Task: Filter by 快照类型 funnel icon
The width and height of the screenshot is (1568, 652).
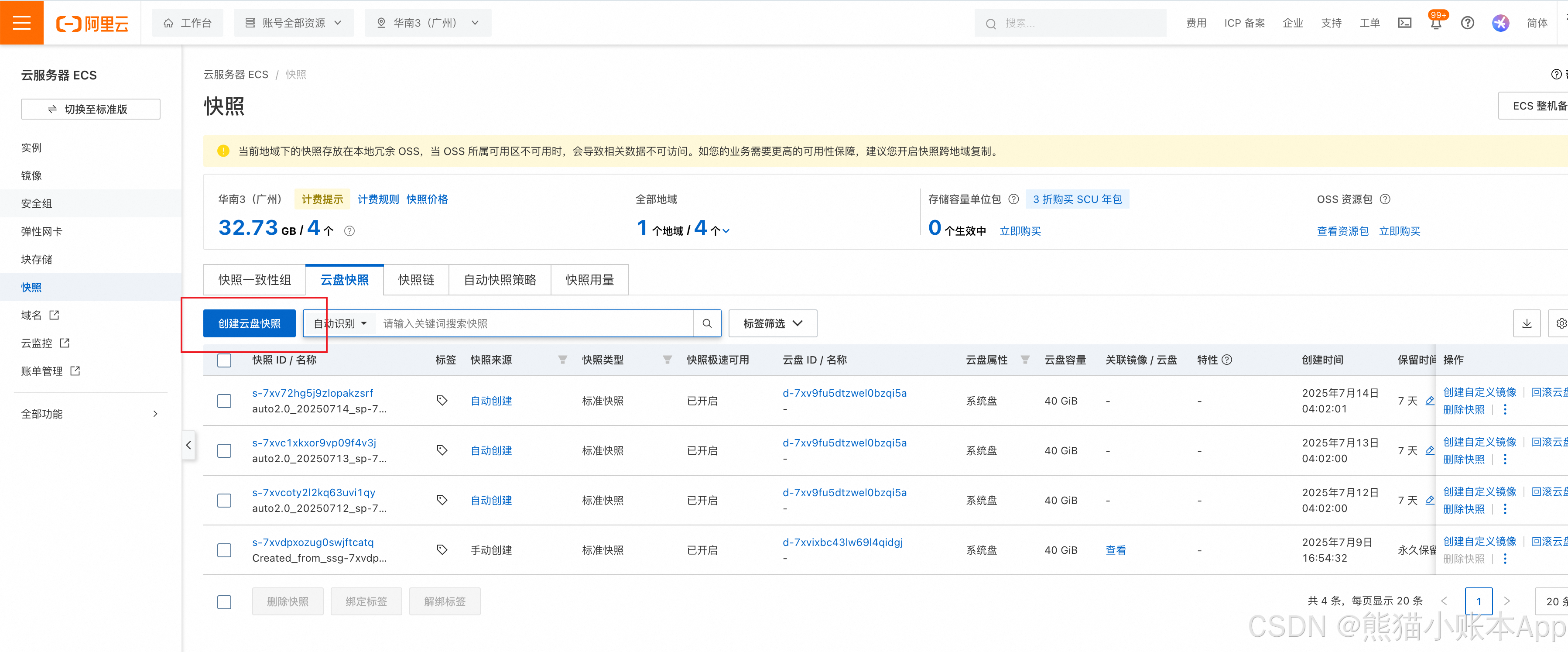Action: coord(667,360)
